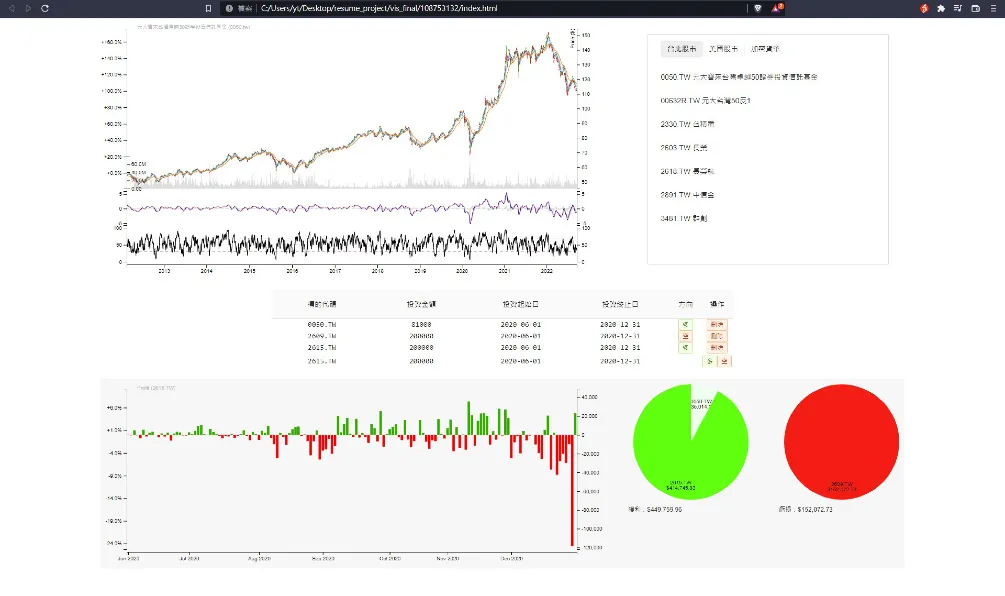Open the extensions puzzle piece icon
Image resolution: width=1005 pixels, height=596 pixels.
point(941,8)
